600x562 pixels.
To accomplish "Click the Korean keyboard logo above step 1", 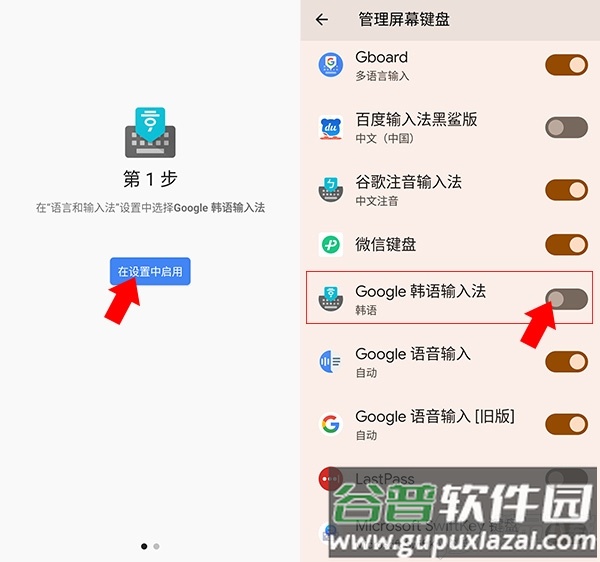I will point(150,132).
